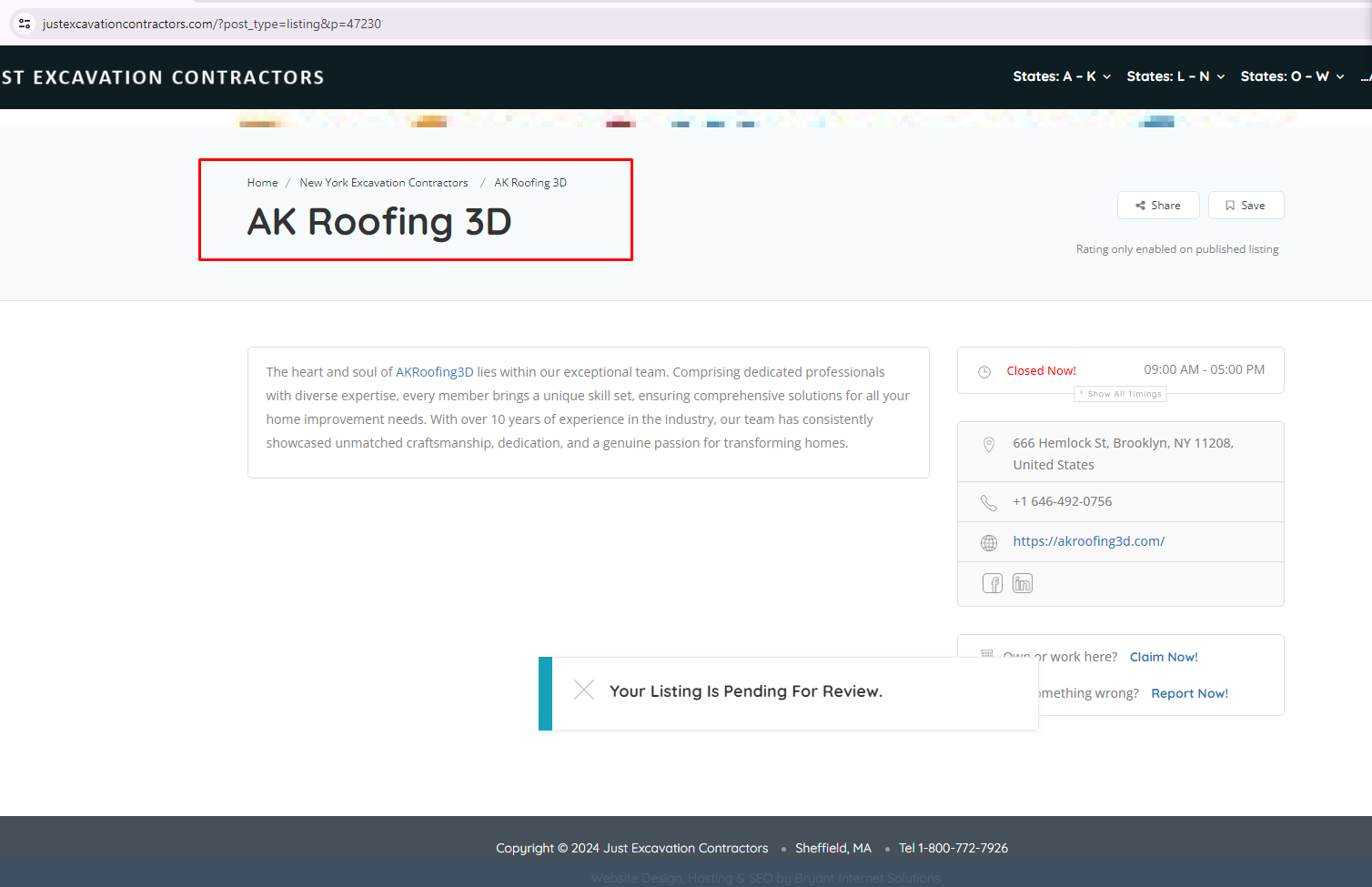The width and height of the screenshot is (1372, 887).
Task: Share this listing
Action: [1158, 206]
